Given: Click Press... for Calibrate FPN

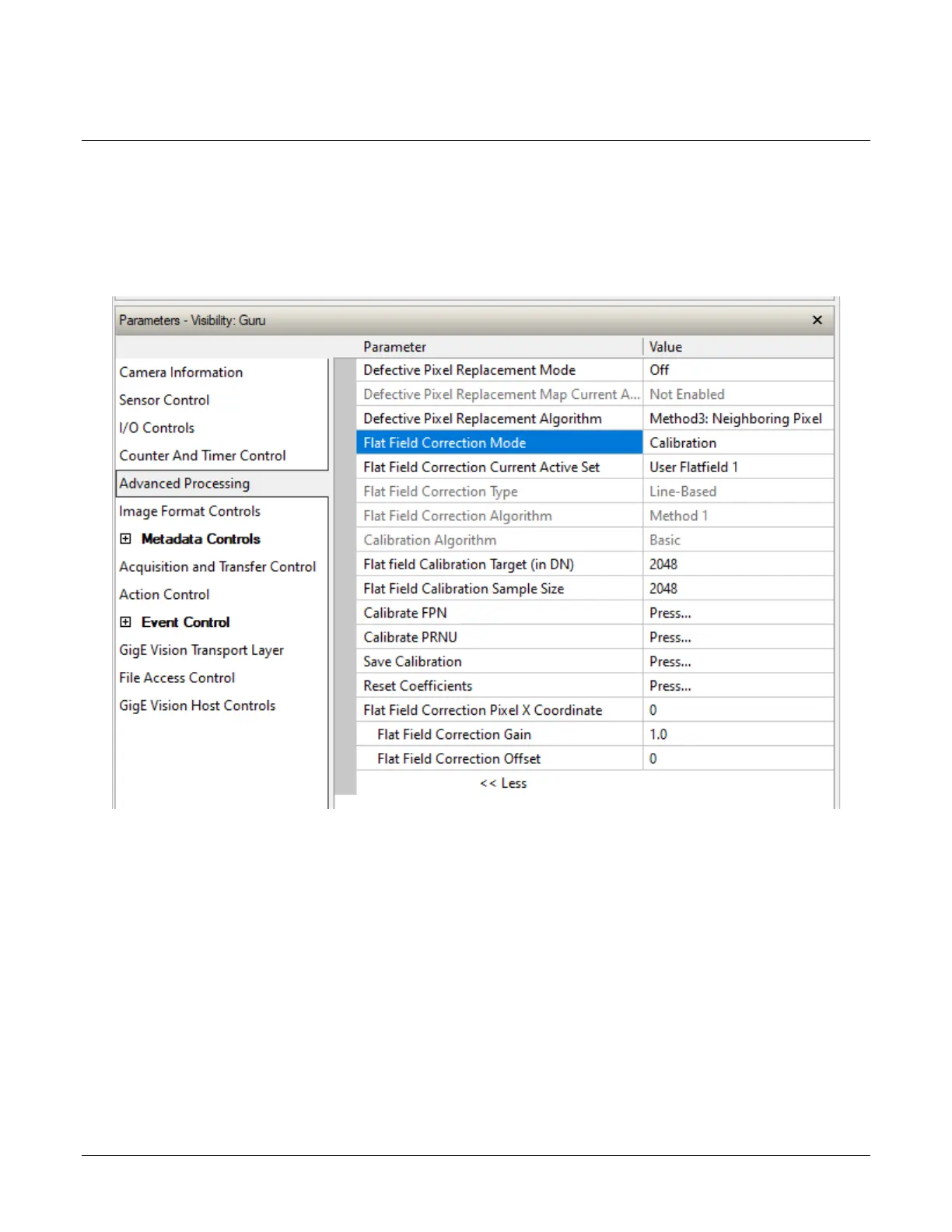Looking at the screenshot, I should pyautogui.click(x=738, y=613).
